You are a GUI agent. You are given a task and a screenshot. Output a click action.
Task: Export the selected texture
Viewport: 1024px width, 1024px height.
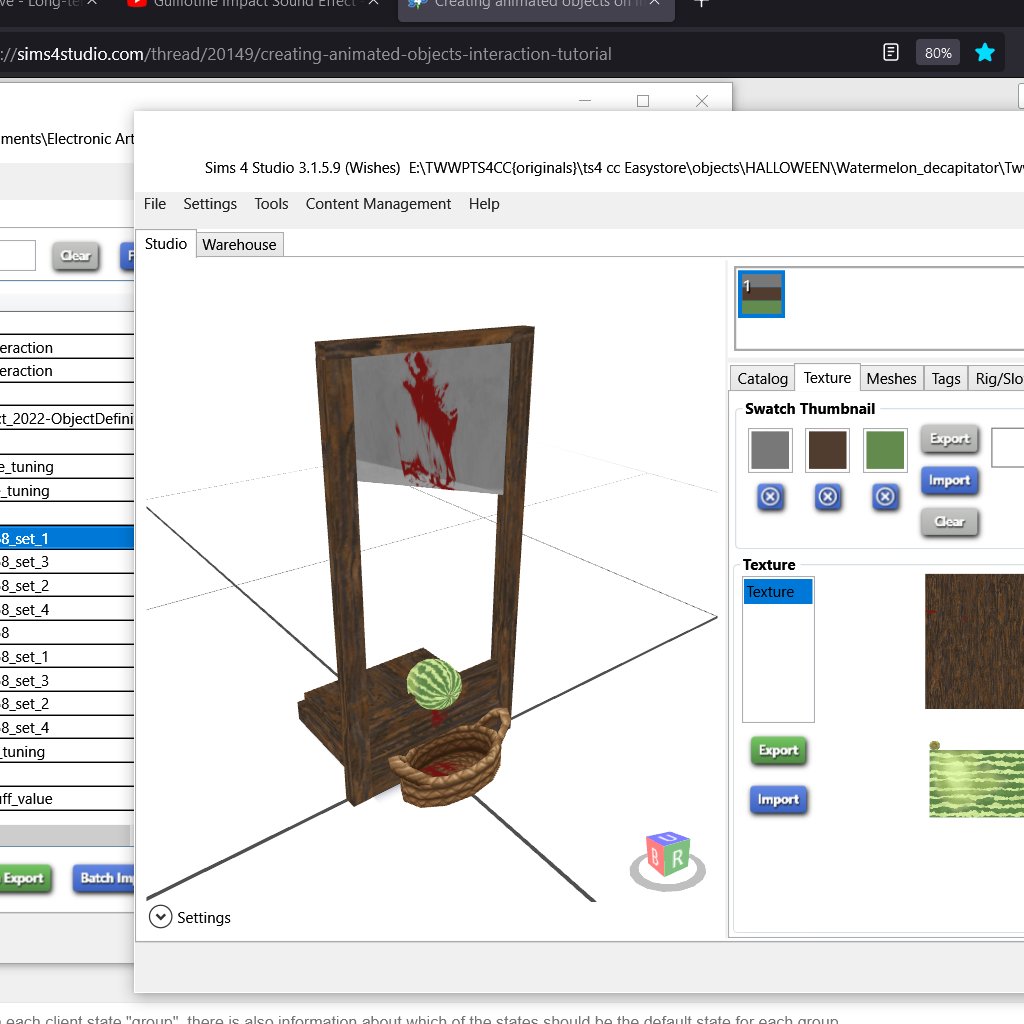pyautogui.click(x=778, y=750)
